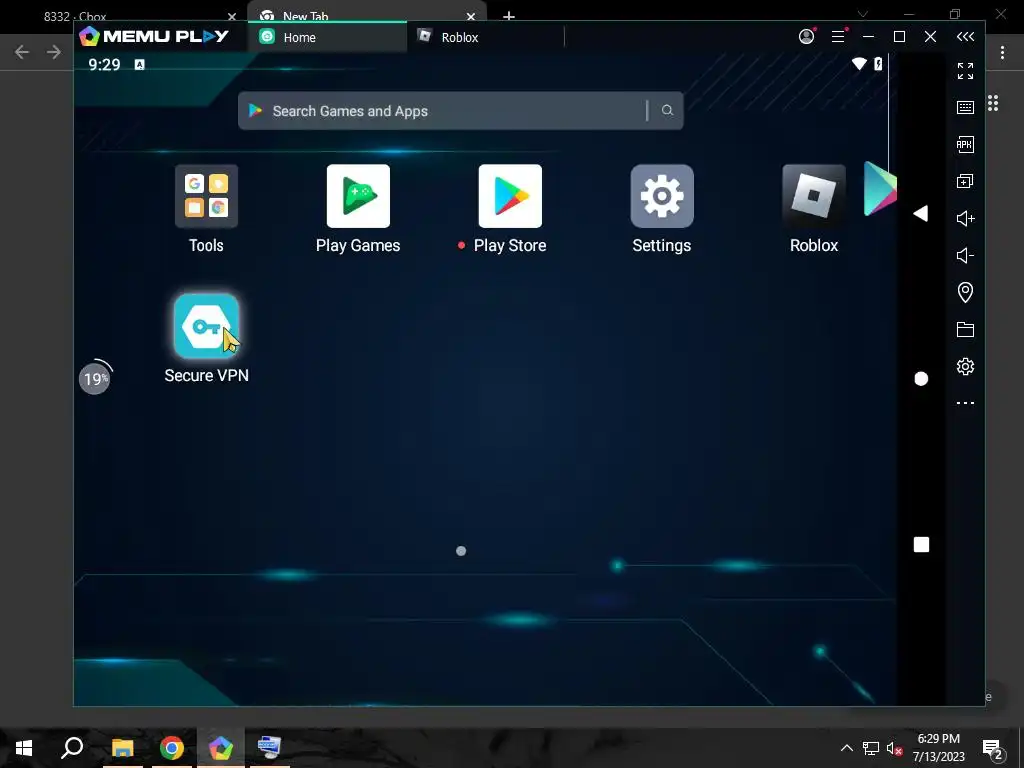The height and width of the screenshot is (768, 1024).
Task: Open Chrome's three-dot menu
Action: (x=1002, y=53)
